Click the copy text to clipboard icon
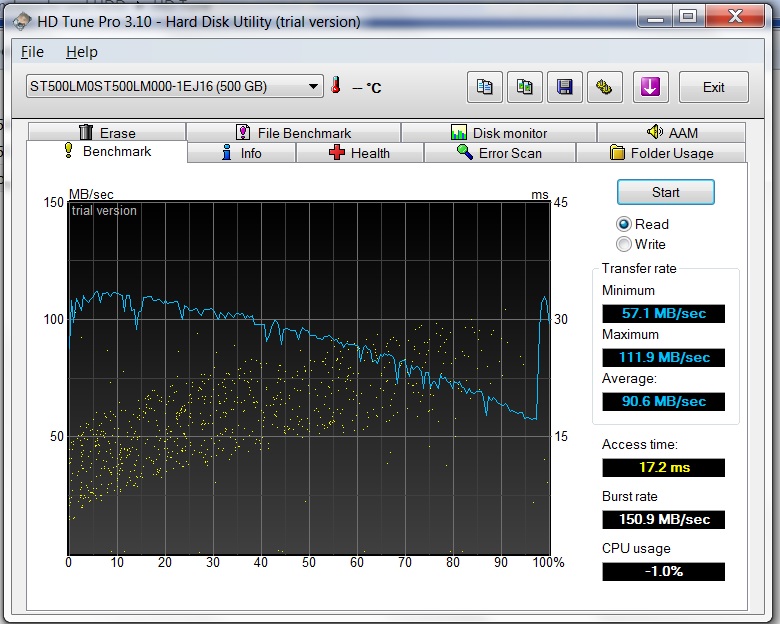780x624 pixels. [x=485, y=87]
